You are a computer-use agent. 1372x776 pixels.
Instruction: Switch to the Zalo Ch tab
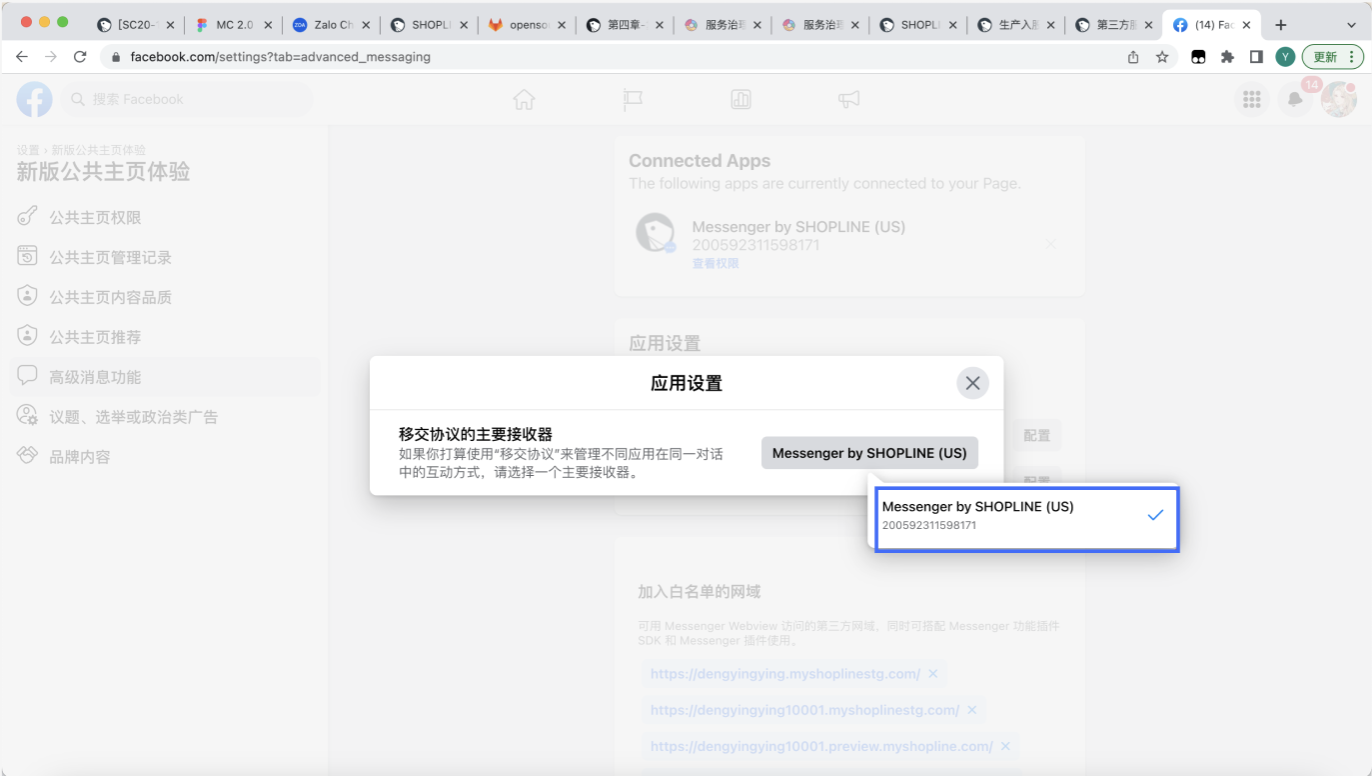(x=331, y=25)
